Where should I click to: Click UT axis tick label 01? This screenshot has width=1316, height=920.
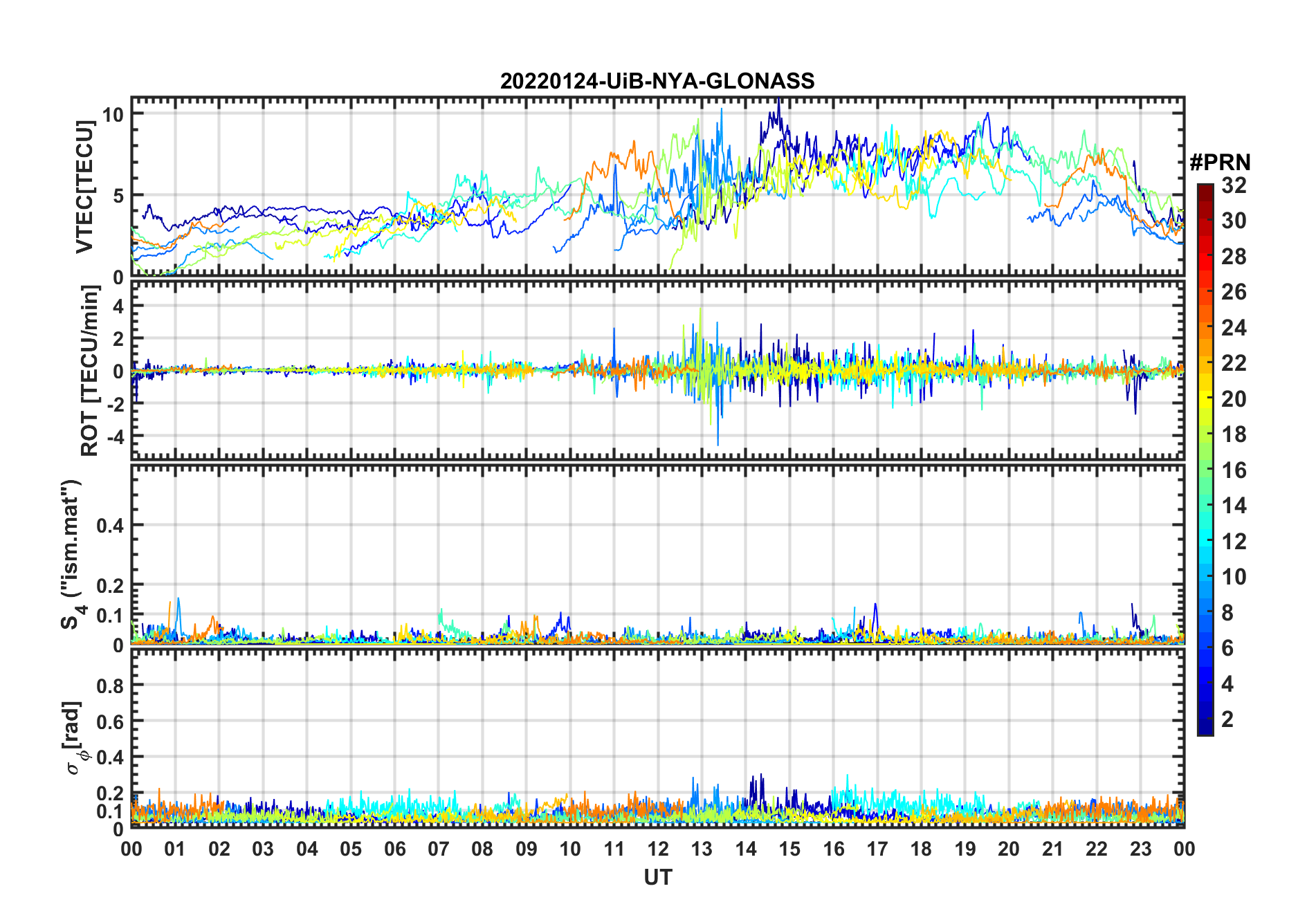[x=175, y=849]
